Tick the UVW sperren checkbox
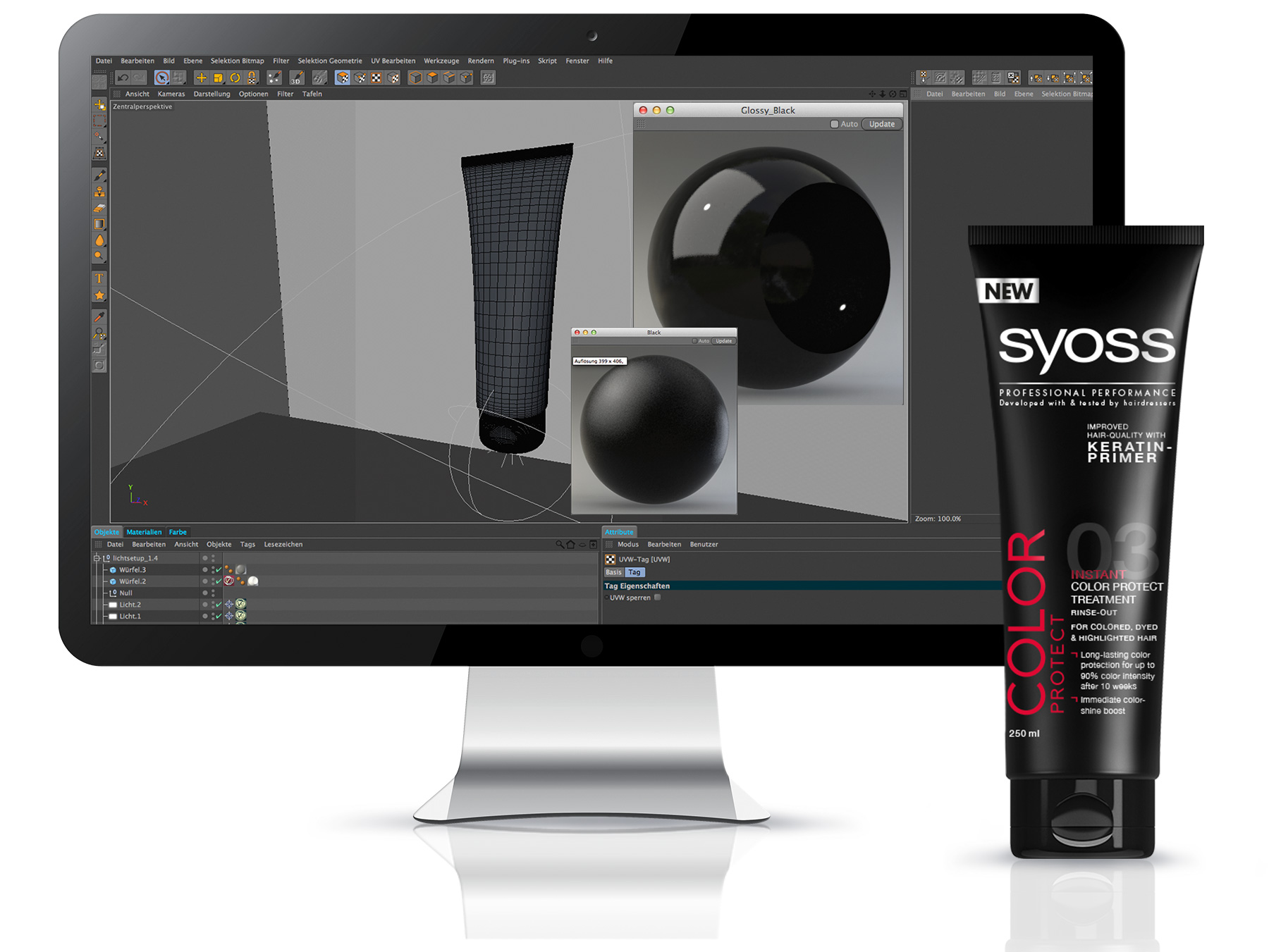 [x=657, y=598]
